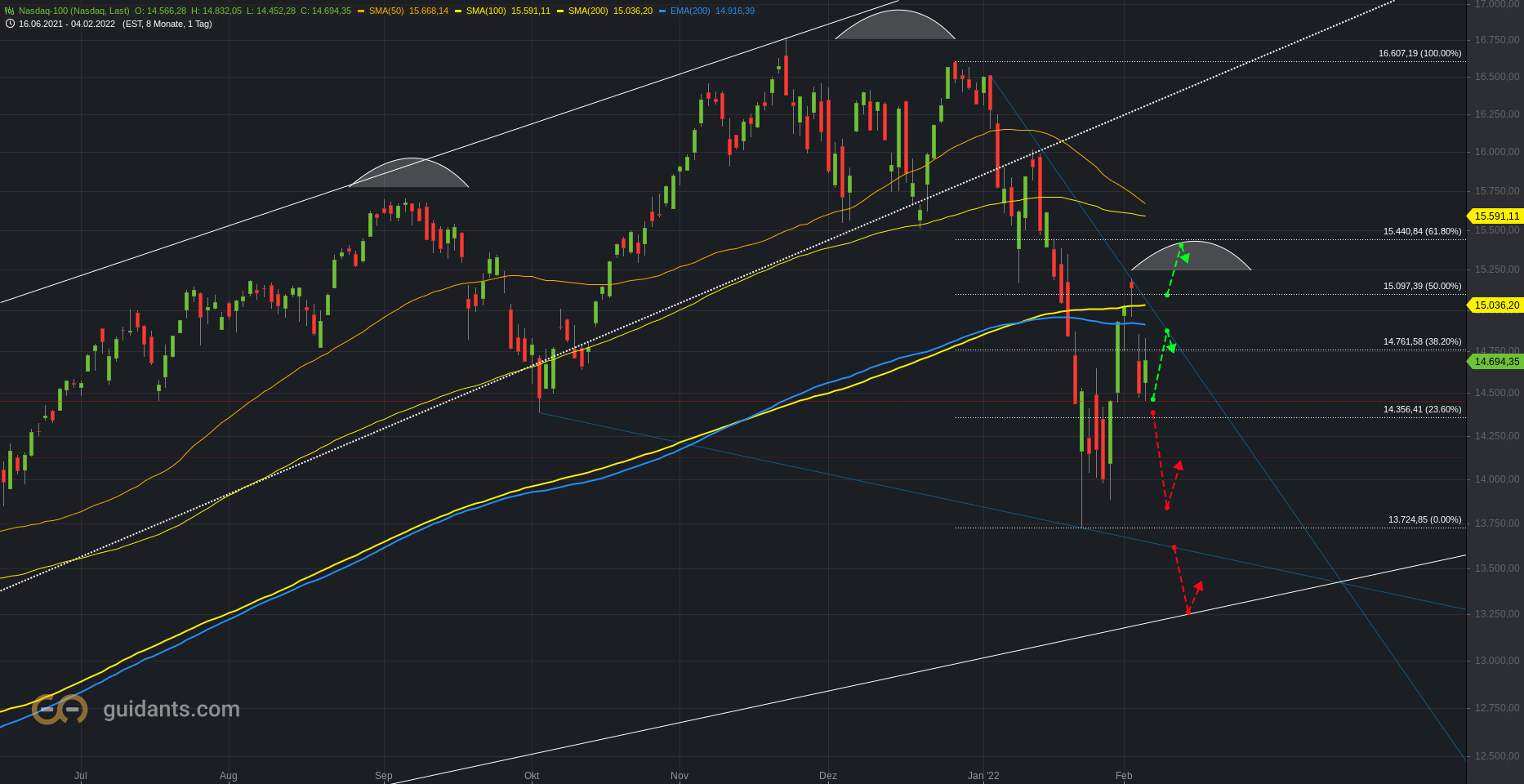The image size is (1524, 784).
Task: Click the 16.500,00 price axis label
Action: pyautogui.click(x=1497, y=77)
